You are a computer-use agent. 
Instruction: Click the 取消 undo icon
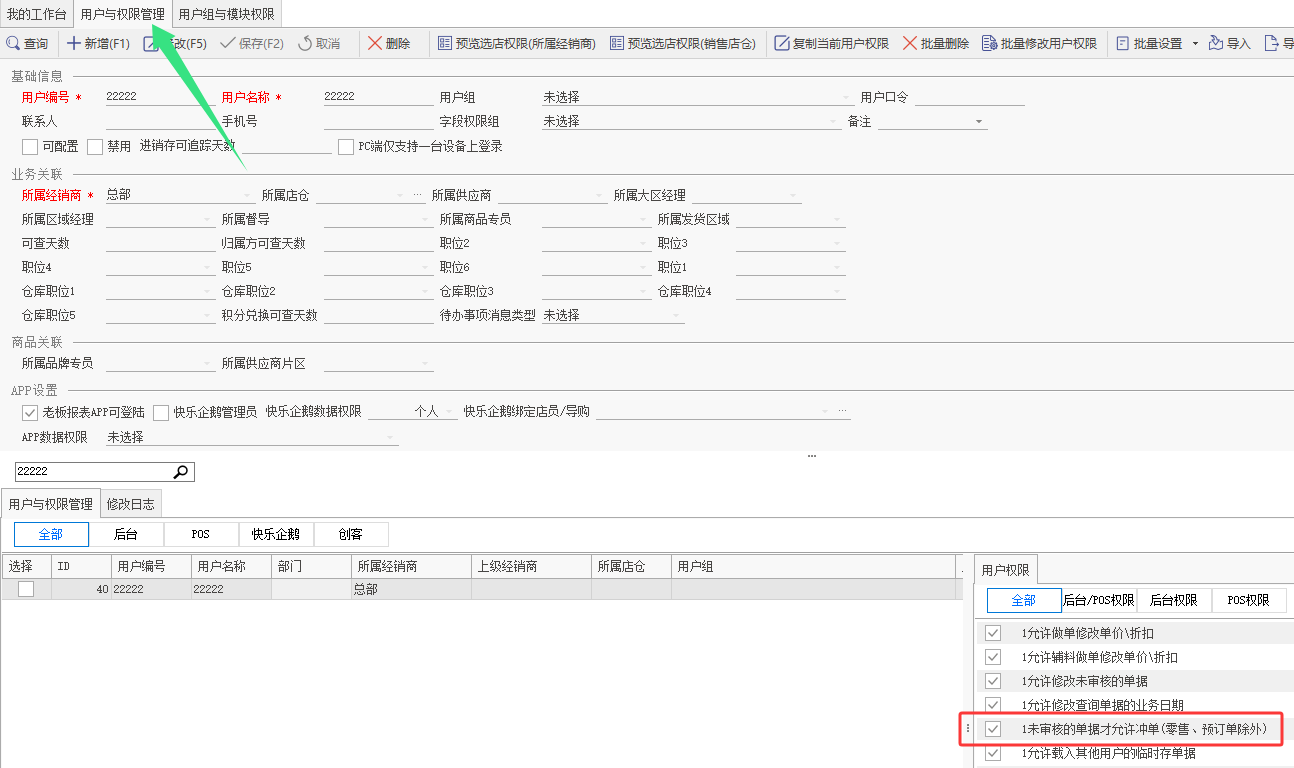tap(305, 44)
